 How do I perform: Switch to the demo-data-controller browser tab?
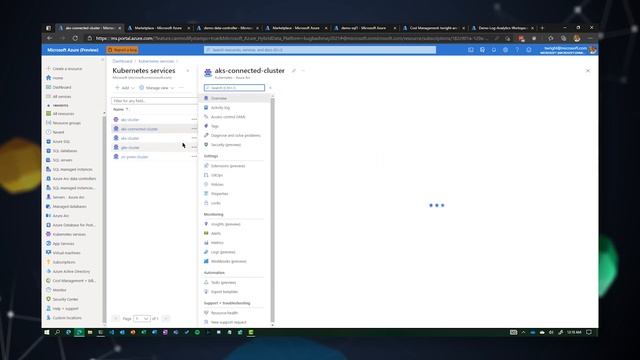point(228,28)
